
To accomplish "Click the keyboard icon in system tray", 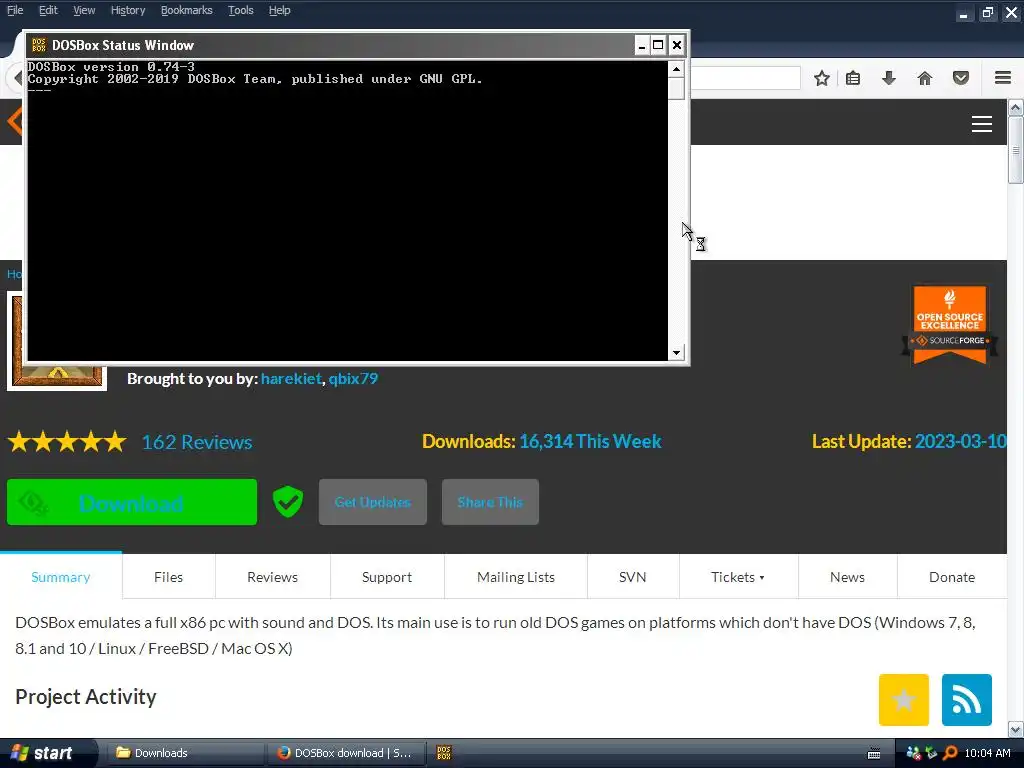I will coord(874,754).
